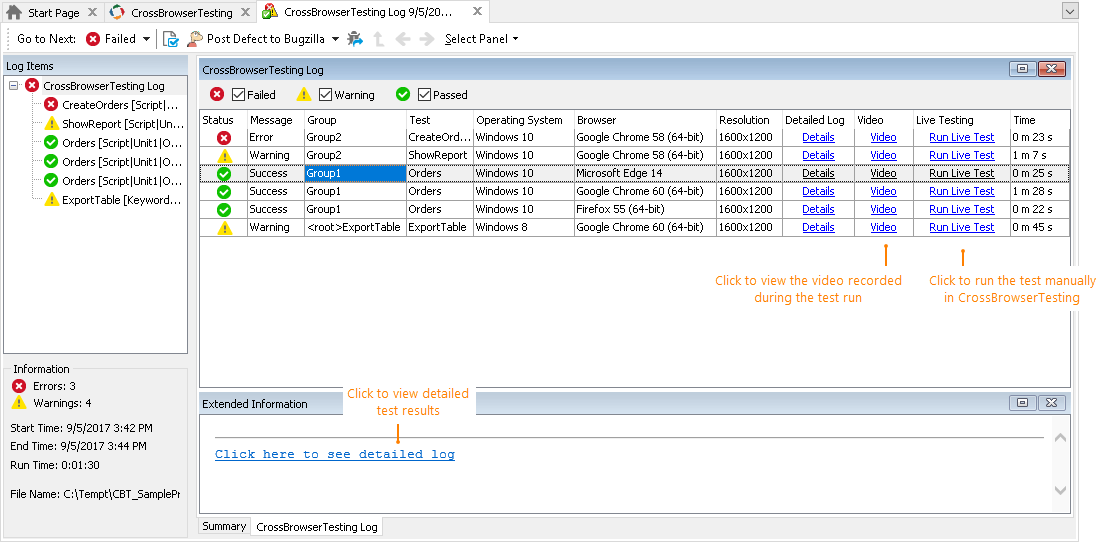The width and height of the screenshot is (1113, 542).
Task: Select ShowReport [Script] log item
Action: [123, 124]
